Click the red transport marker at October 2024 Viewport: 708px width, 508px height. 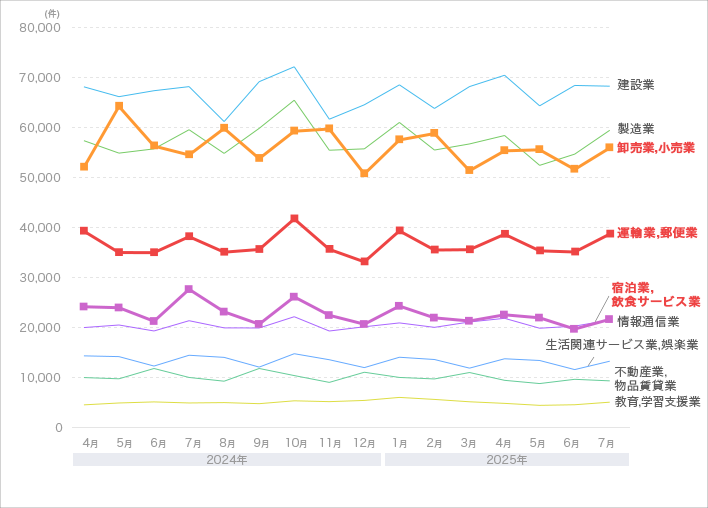point(294,218)
